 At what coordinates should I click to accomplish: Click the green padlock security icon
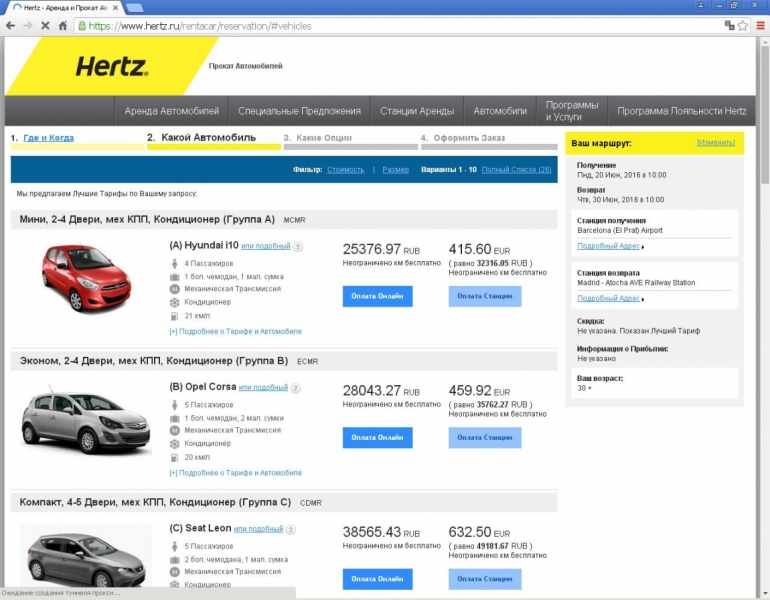(82, 26)
